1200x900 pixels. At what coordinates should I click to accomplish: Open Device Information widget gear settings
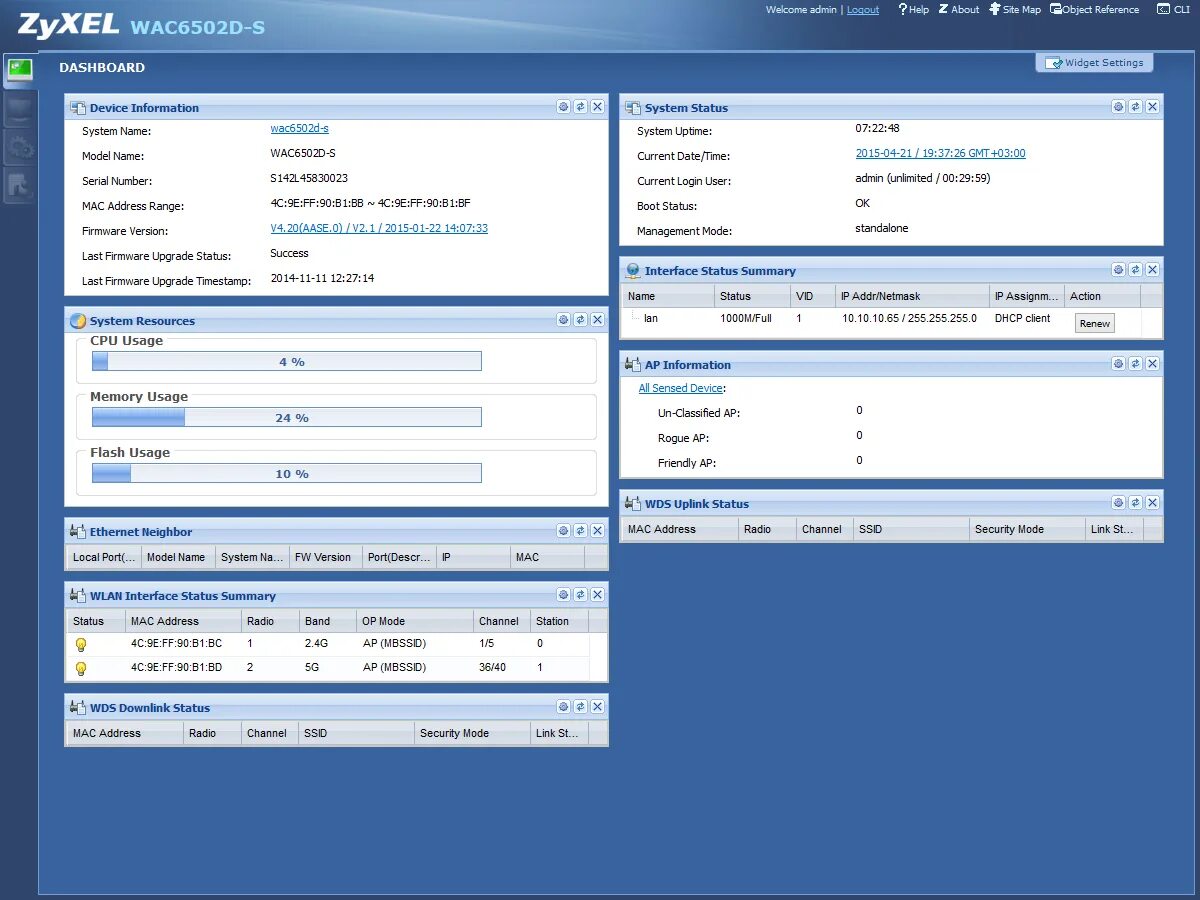pos(563,107)
